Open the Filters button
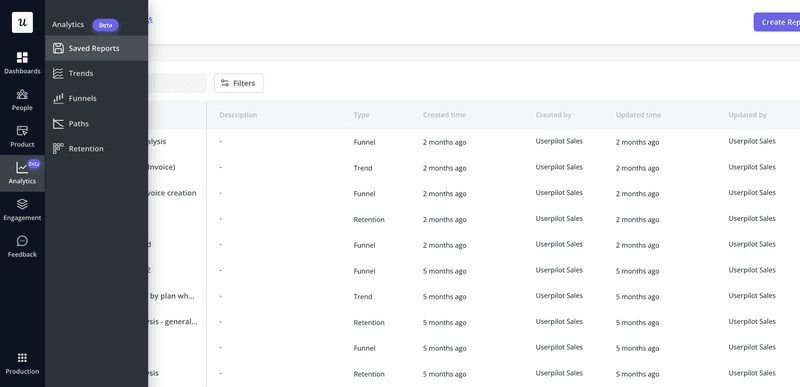This screenshot has height=387, width=800. (x=239, y=83)
